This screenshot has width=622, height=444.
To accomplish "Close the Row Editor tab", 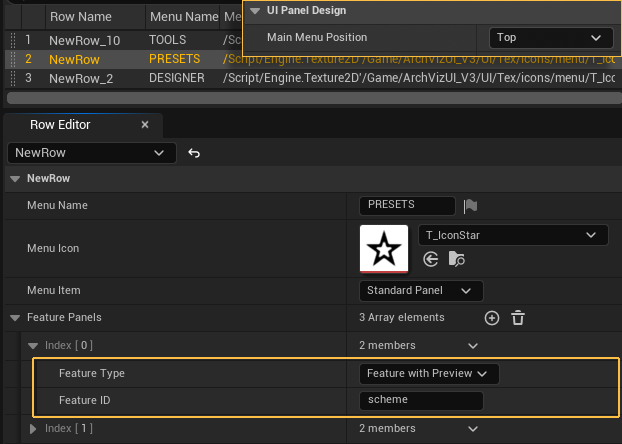I will [x=145, y=125].
